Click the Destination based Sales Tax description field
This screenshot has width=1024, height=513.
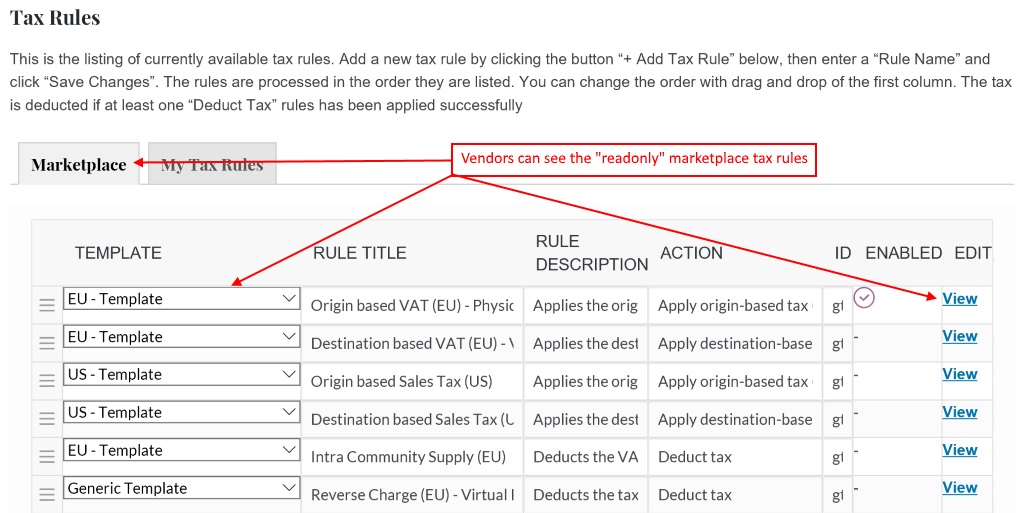point(586,419)
